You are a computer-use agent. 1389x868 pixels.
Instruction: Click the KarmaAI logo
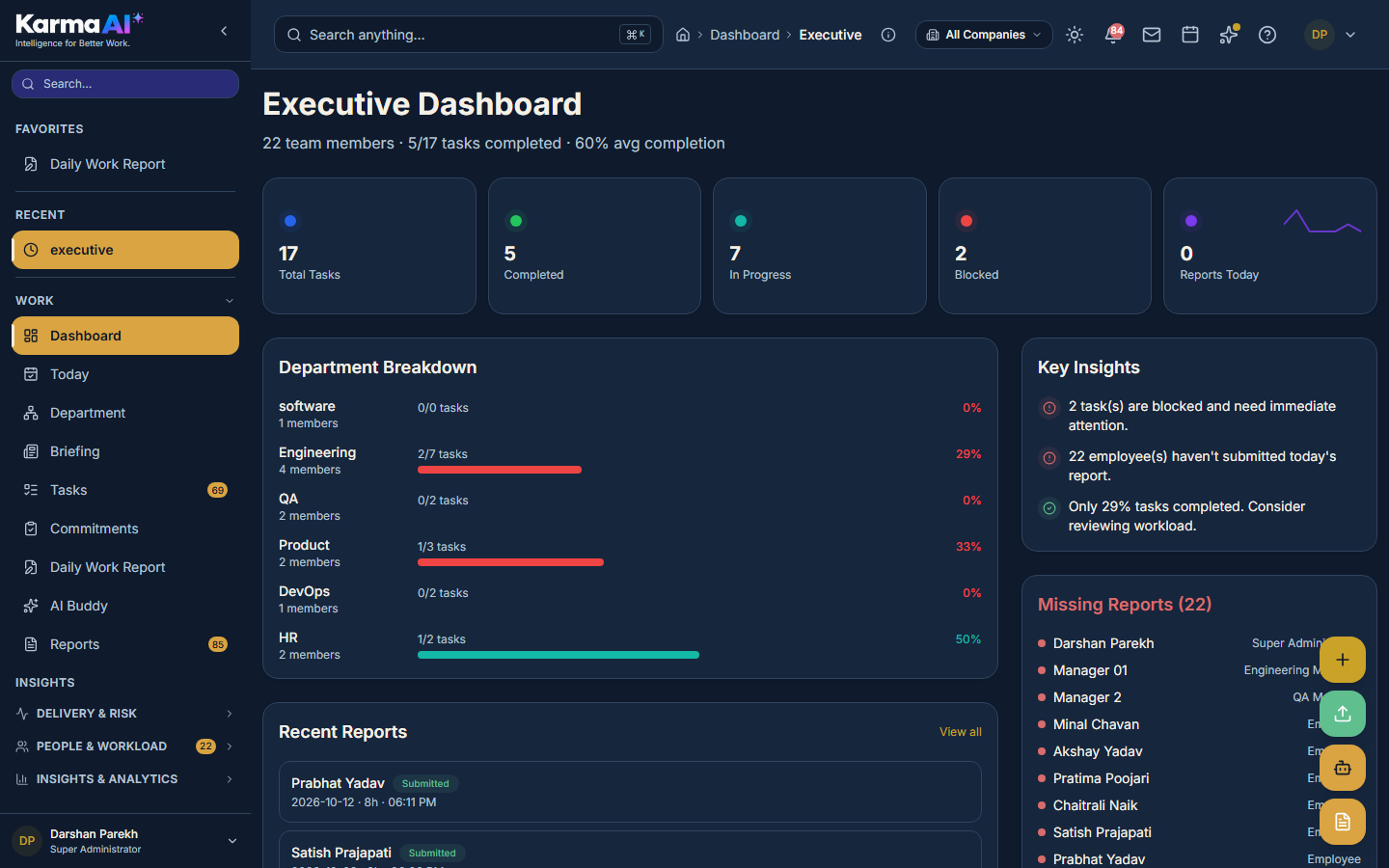click(79, 30)
